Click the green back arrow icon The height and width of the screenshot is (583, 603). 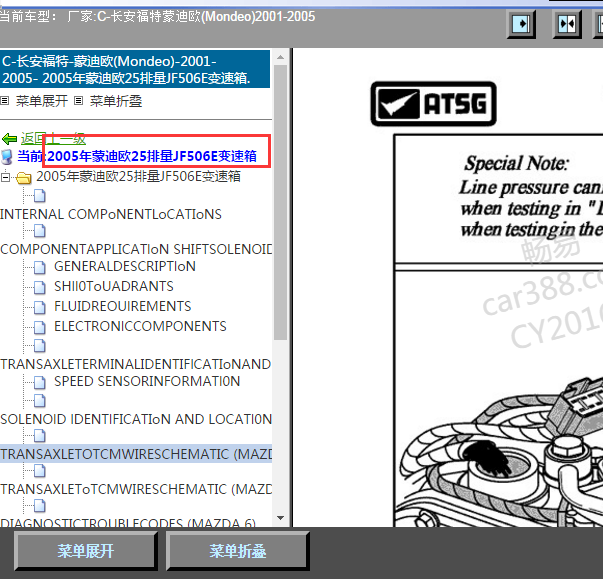(x=9, y=138)
